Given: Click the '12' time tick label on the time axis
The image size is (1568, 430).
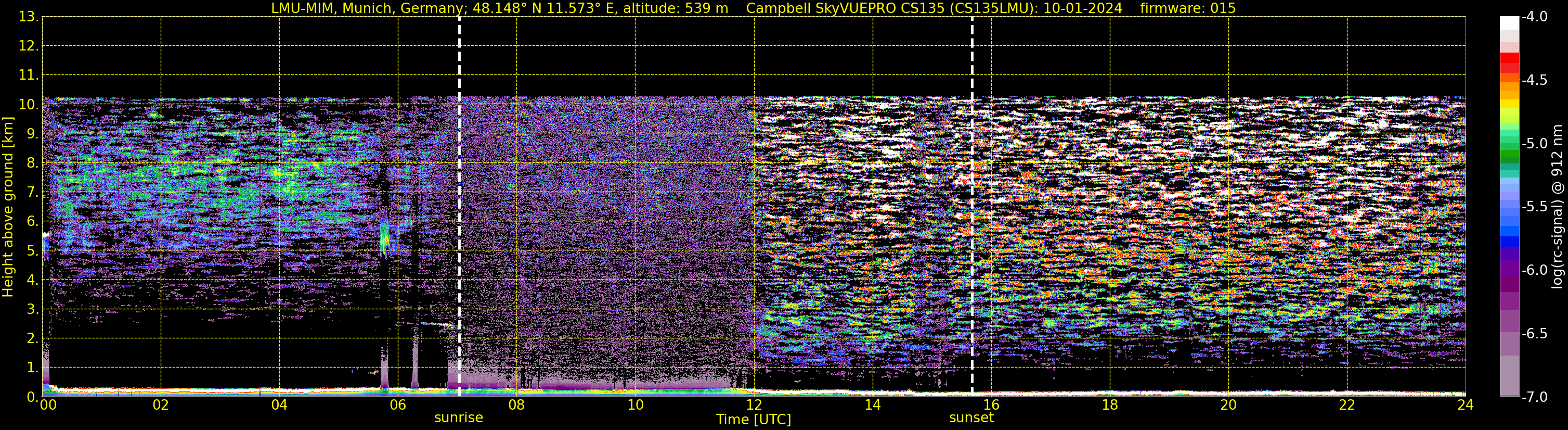Looking at the screenshot, I should 754,405.
